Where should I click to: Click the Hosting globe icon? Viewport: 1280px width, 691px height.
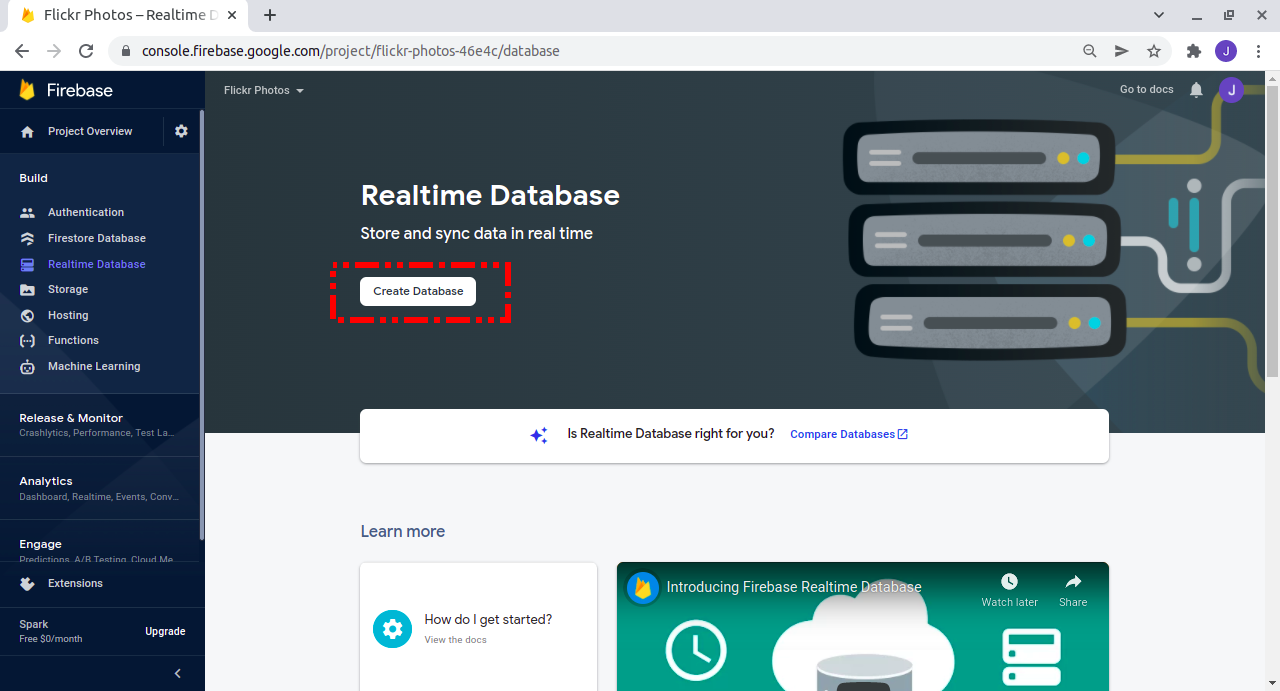point(28,315)
